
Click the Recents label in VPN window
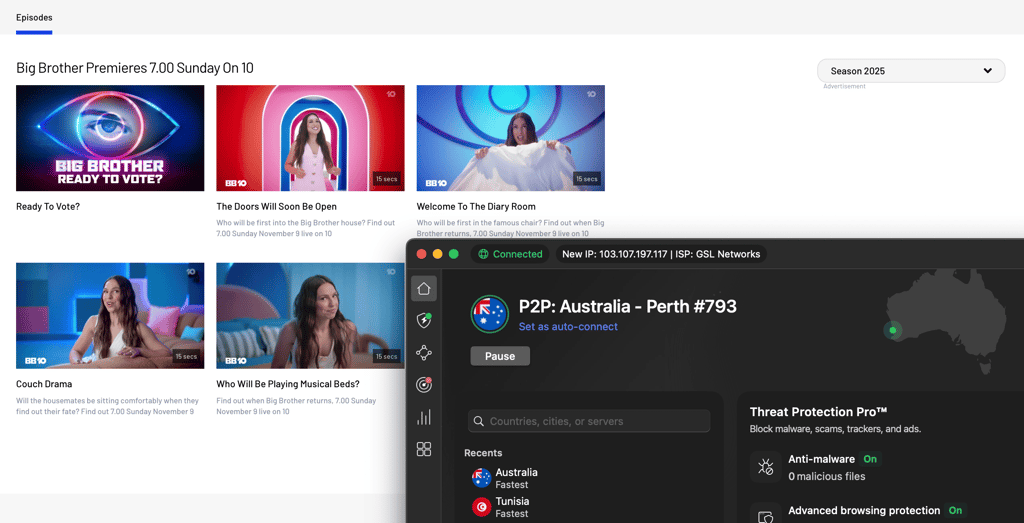pyautogui.click(x=483, y=452)
